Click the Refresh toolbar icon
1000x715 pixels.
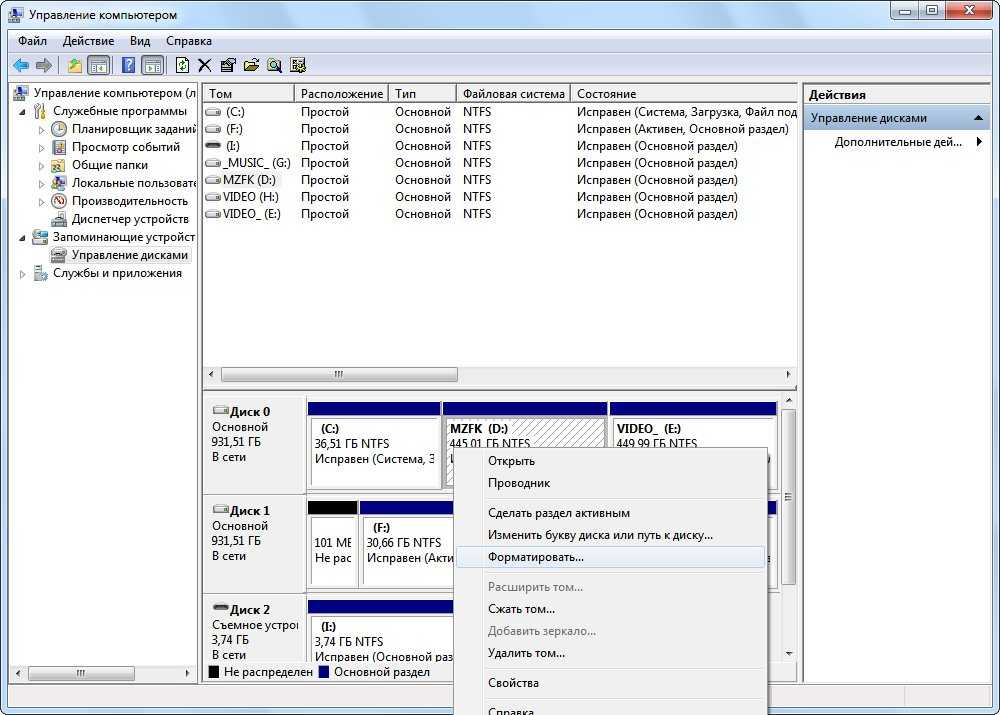click(182, 65)
